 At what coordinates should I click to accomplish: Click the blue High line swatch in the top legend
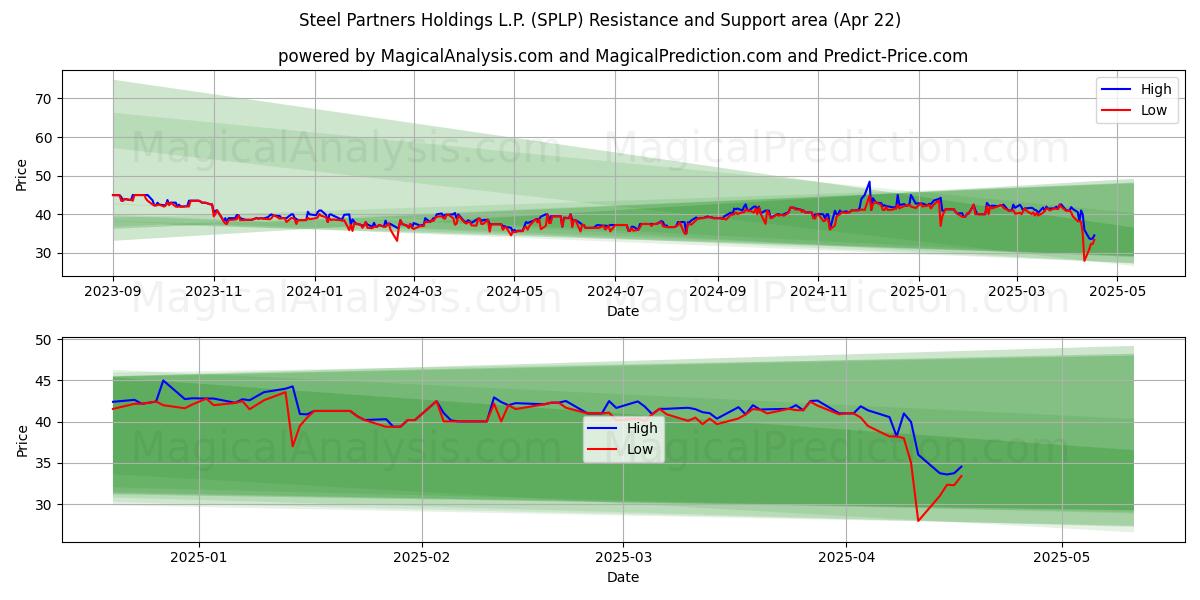(x=1116, y=90)
